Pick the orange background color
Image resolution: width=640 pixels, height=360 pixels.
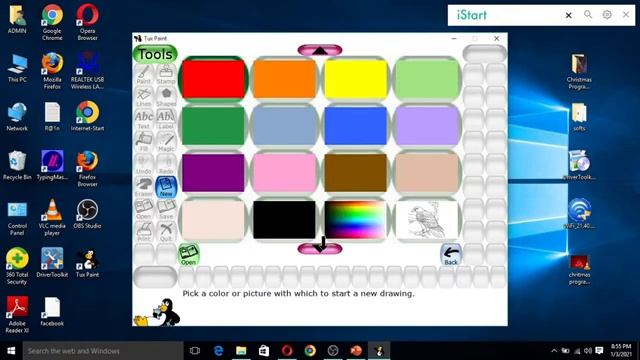pyautogui.click(x=284, y=79)
